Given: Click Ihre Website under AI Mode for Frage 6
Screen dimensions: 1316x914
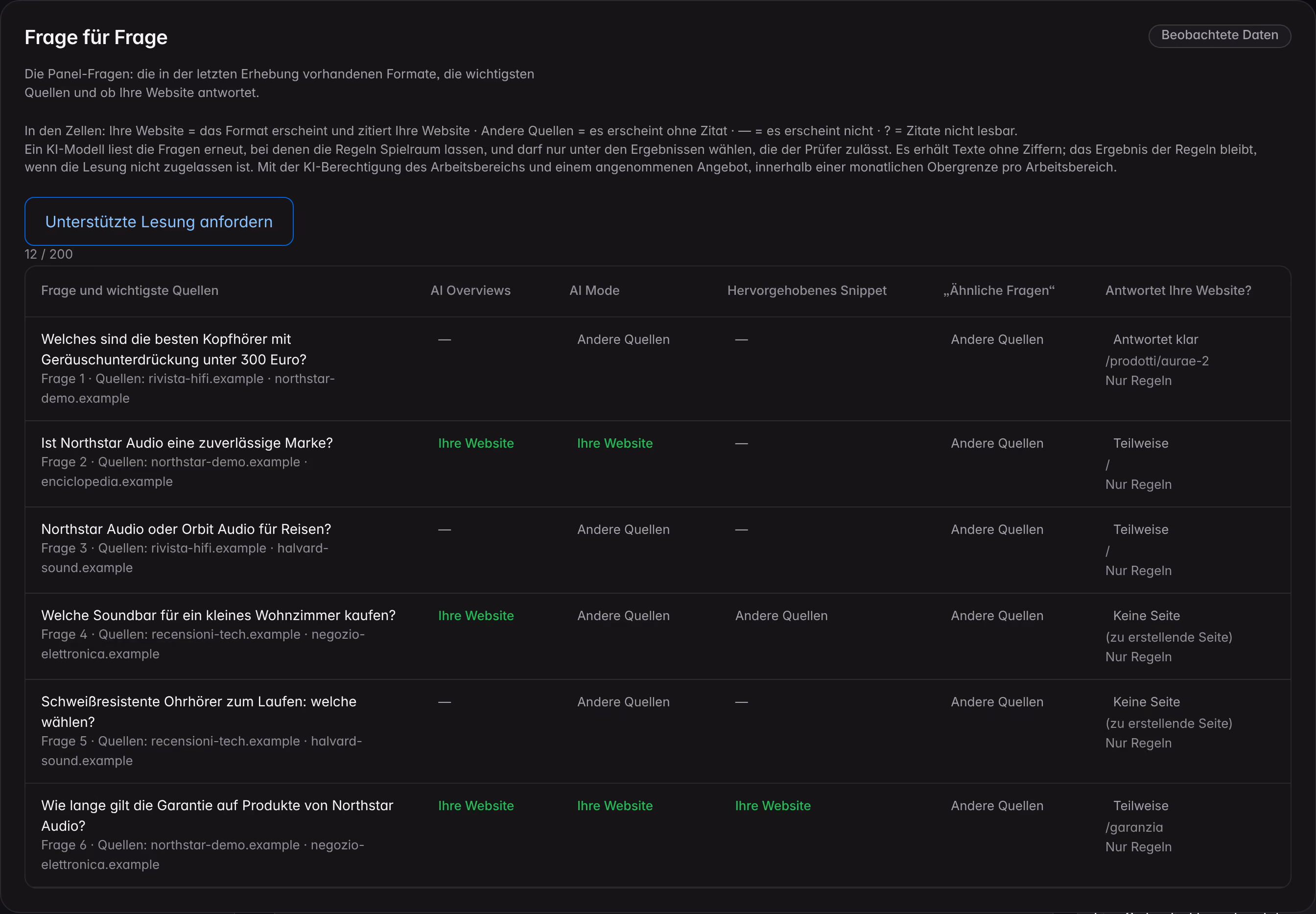Looking at the screenshot, I should 615,806.
